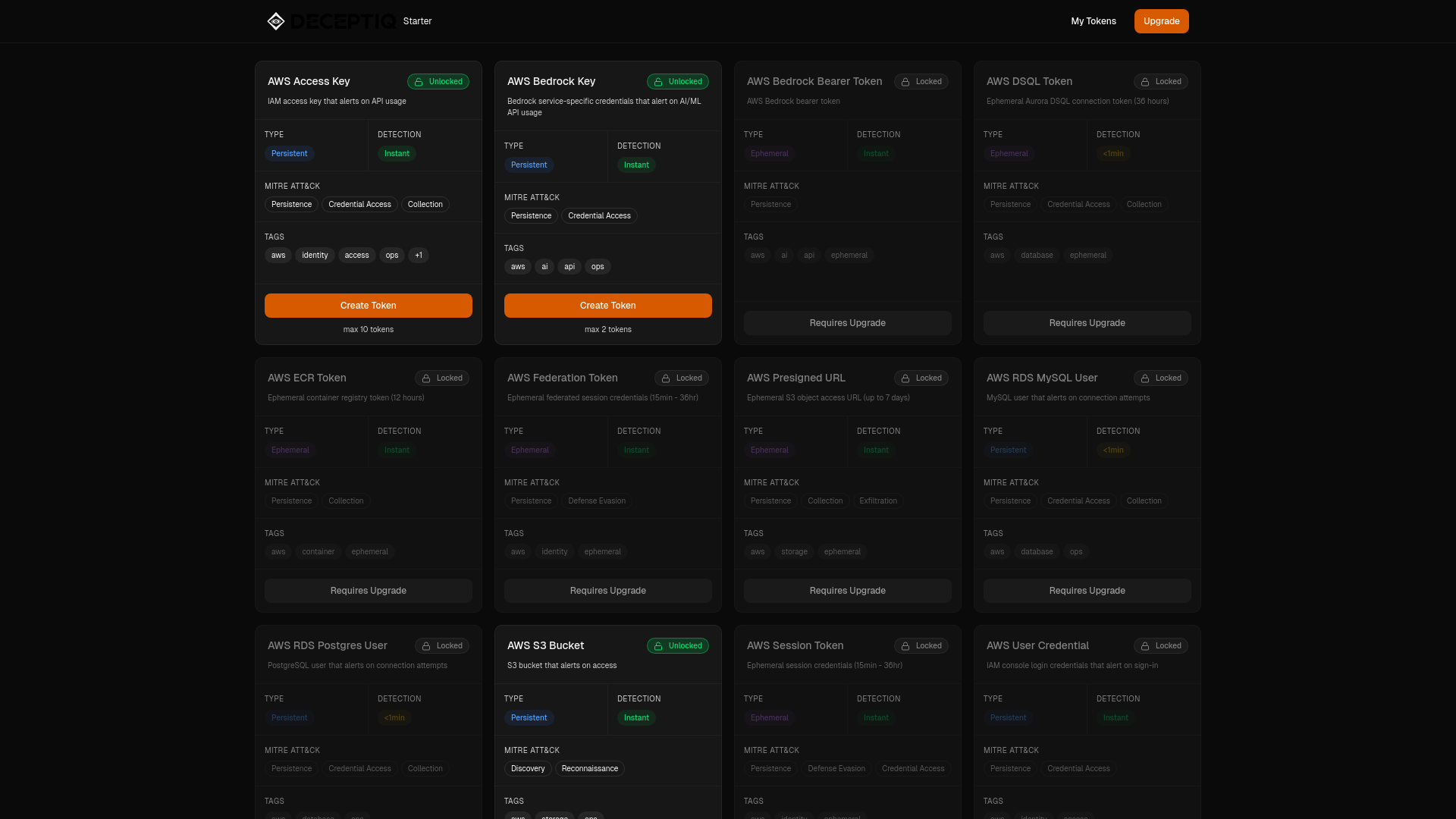Screen dimensions: 1456x819
Task: Click the lock icon on AWS DSQL Token
Action: click(x=1145, y=82)
